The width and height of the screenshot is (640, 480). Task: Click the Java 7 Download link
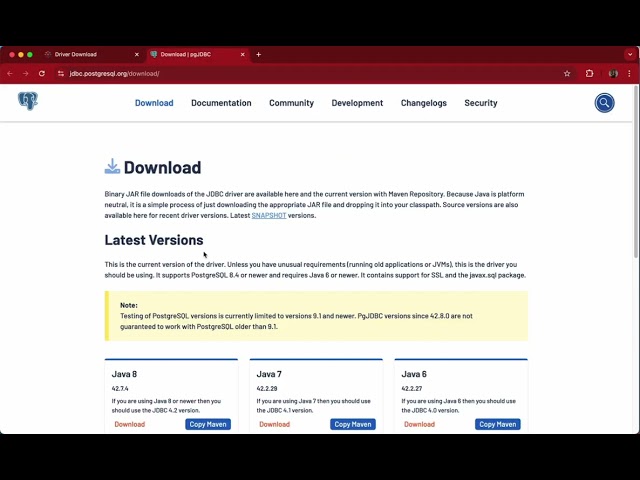tap(275, 424)
